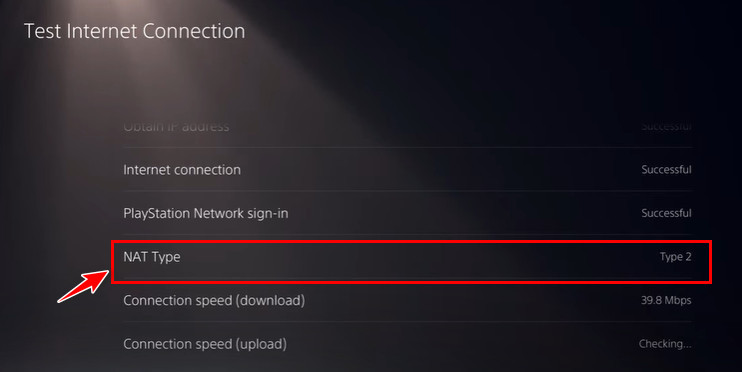The image size is (742, 372).
Task: Select Connection speed (download) row
Action: tap(408, 300)
